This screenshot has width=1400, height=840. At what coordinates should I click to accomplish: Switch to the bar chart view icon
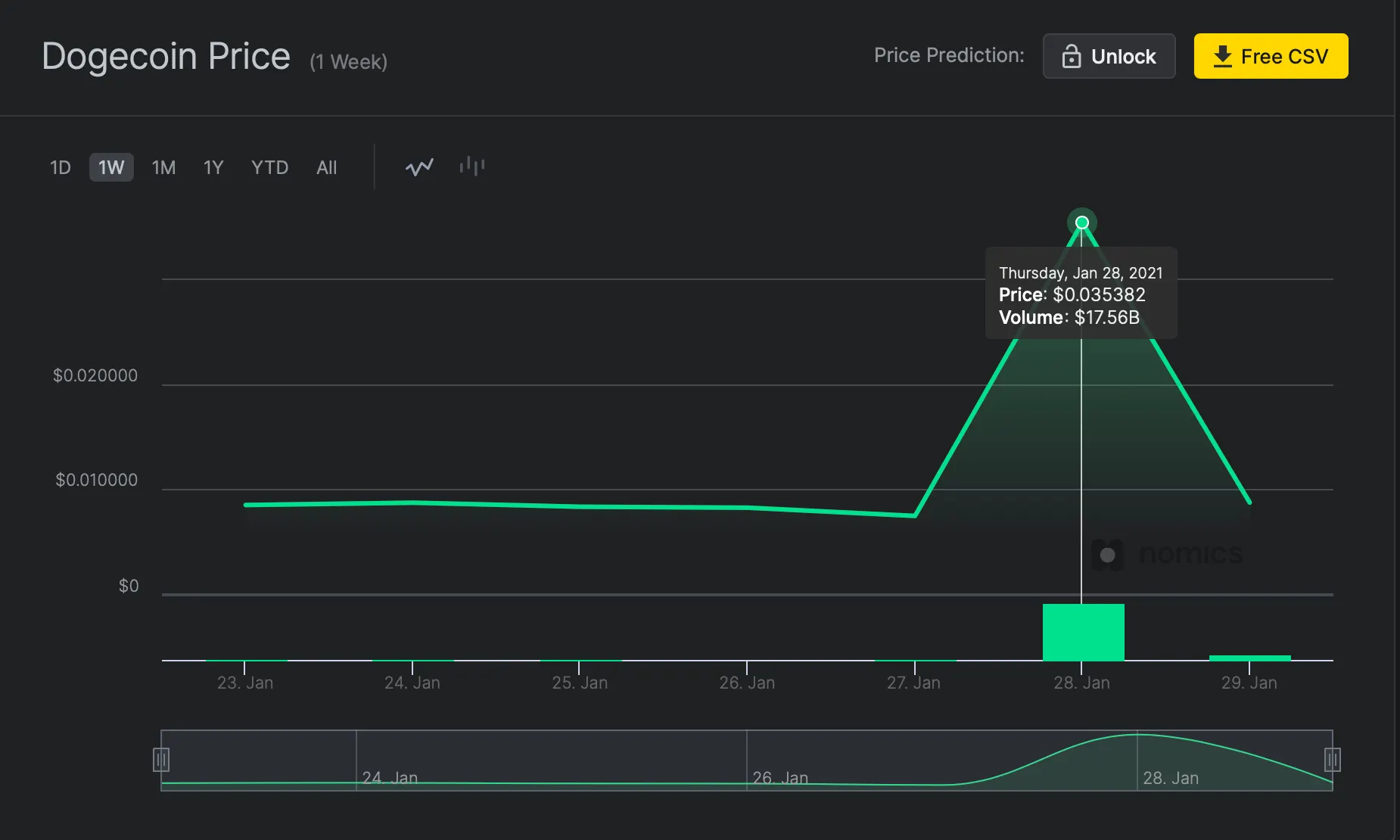click(471, 167)
